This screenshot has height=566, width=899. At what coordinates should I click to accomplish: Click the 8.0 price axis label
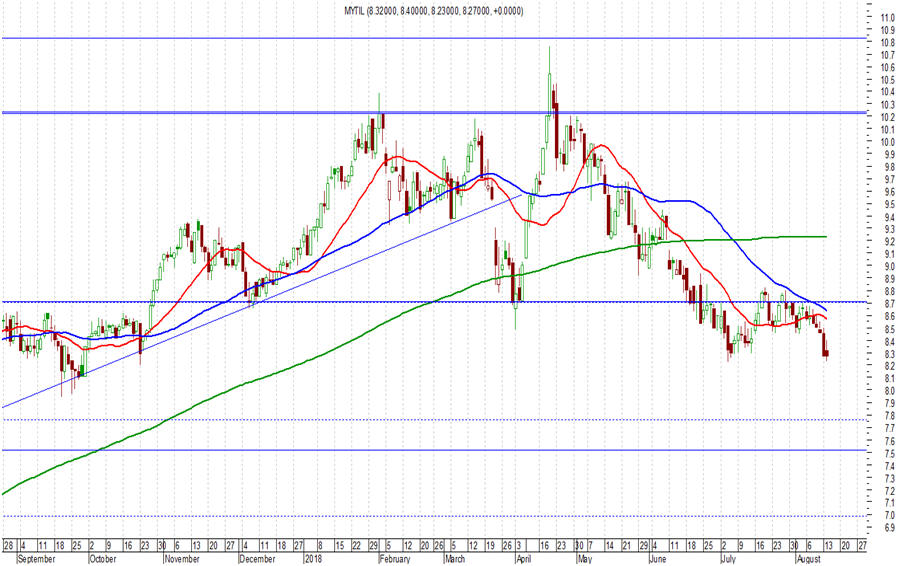tap(890, 391)
